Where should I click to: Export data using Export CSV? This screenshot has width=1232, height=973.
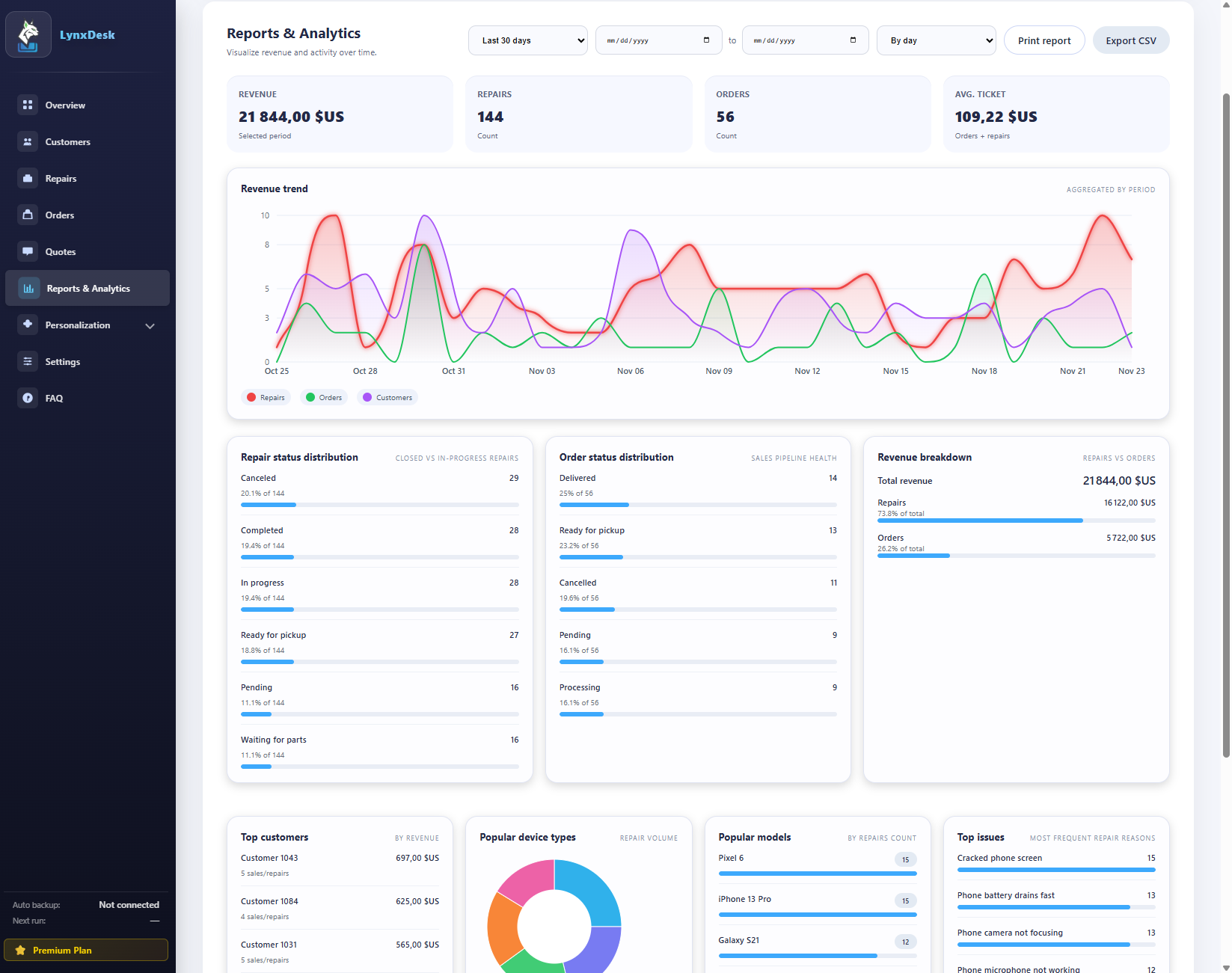pos(1130,40)
